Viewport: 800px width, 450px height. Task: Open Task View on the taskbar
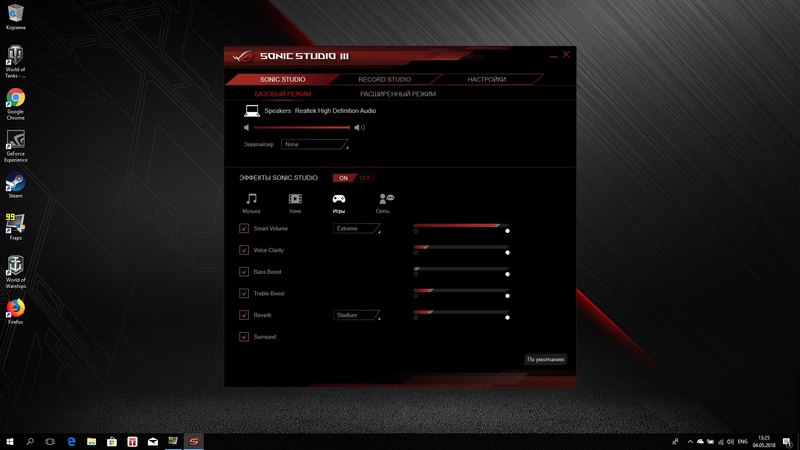[50, 442]
